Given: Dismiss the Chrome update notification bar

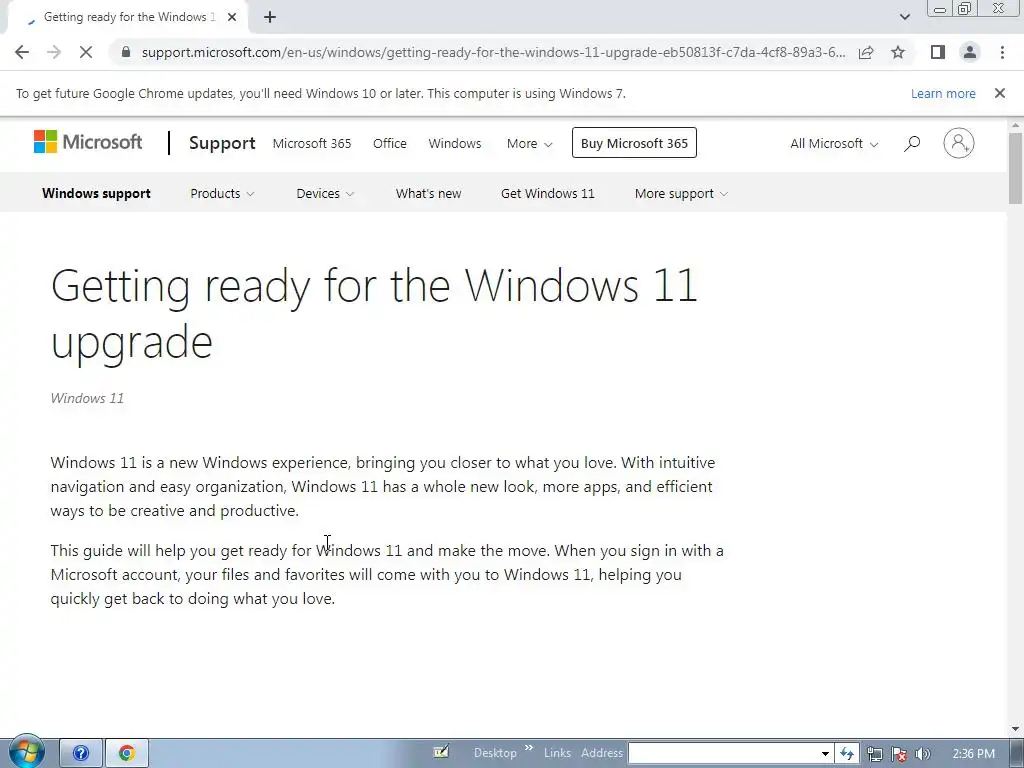Looking at the screenshot, I should [1000, 93].
